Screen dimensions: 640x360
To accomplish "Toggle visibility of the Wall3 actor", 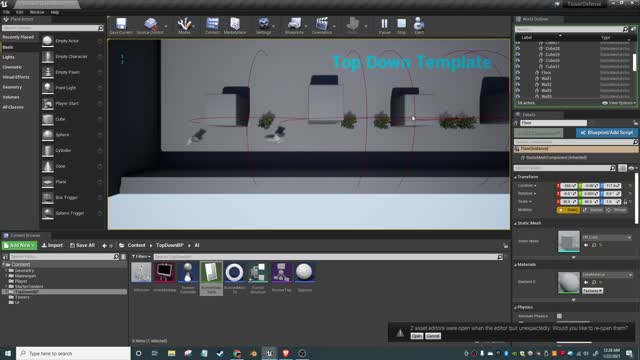I will point(518,91).
